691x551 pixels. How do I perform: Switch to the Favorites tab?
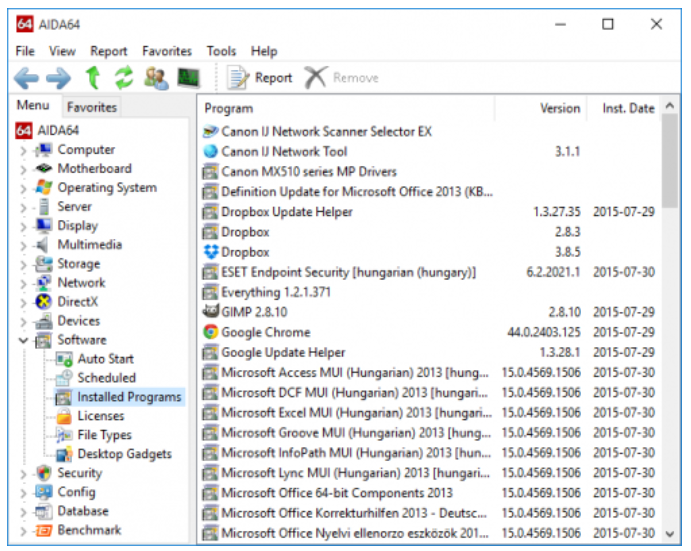click(x=92, y=107)
